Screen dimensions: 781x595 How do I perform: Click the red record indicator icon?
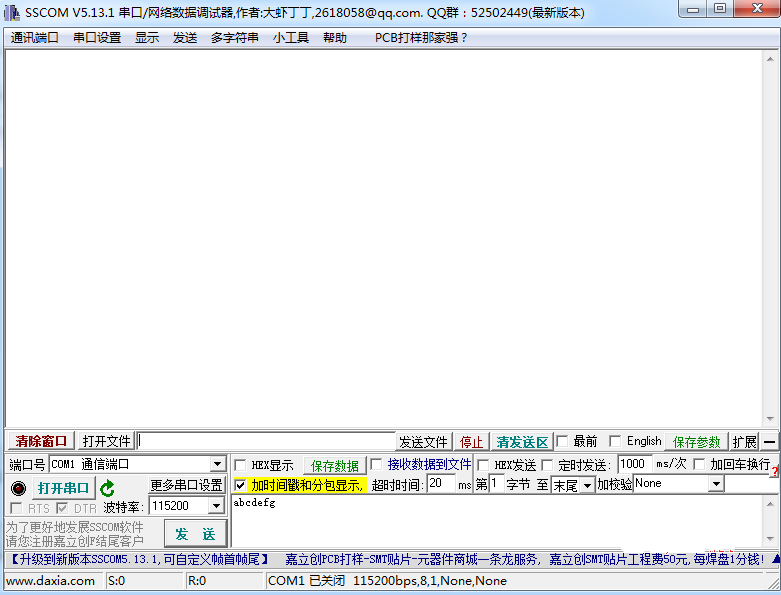click(x=18, y=488)
